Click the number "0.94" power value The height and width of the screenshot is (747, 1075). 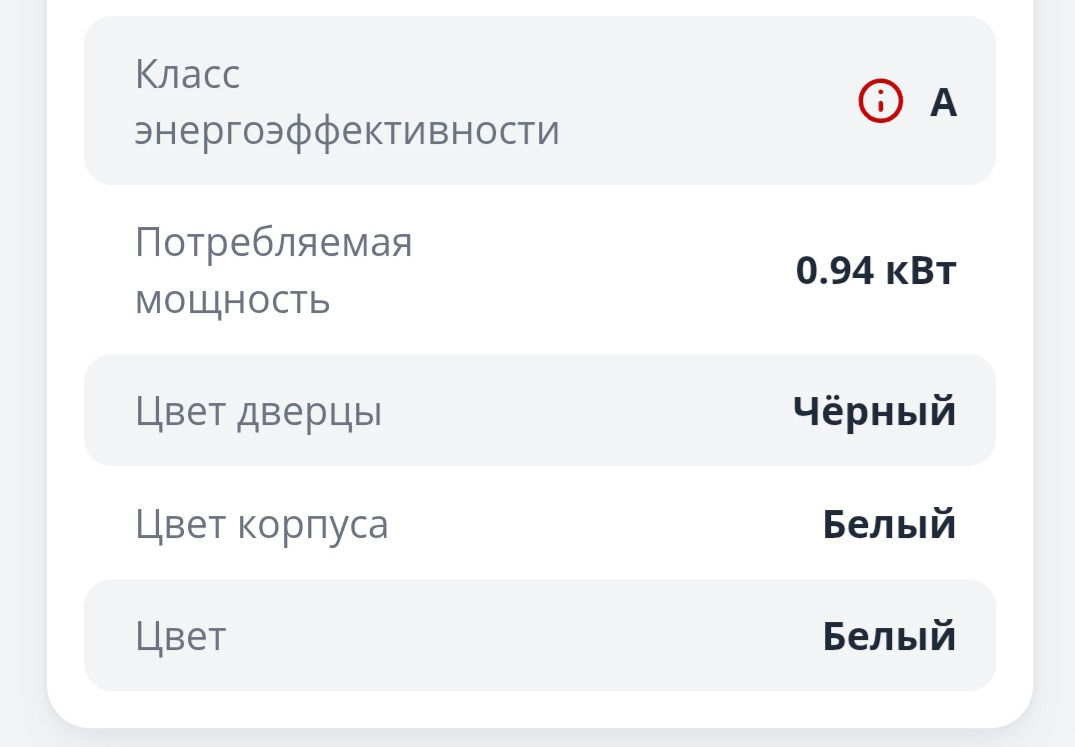point(835,270)
